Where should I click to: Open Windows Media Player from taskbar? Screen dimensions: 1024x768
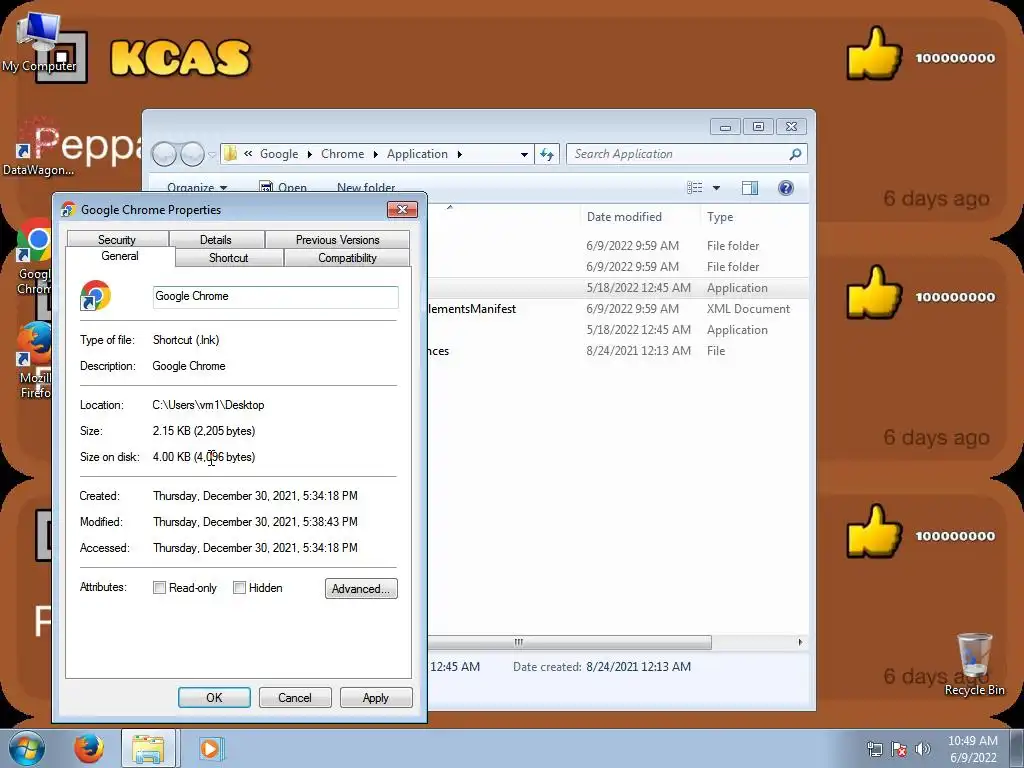click(210, 748)
